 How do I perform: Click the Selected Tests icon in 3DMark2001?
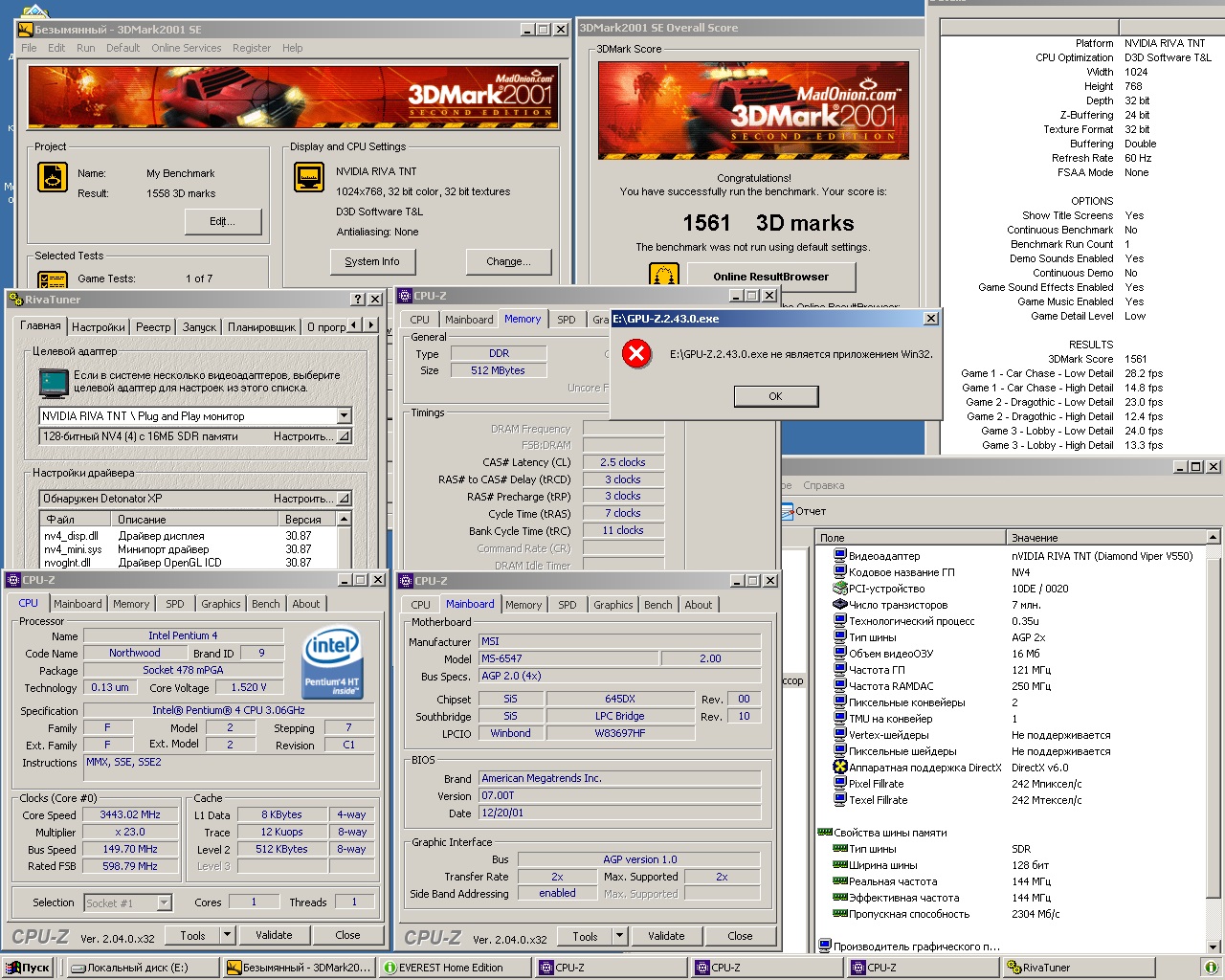point(52,279)
